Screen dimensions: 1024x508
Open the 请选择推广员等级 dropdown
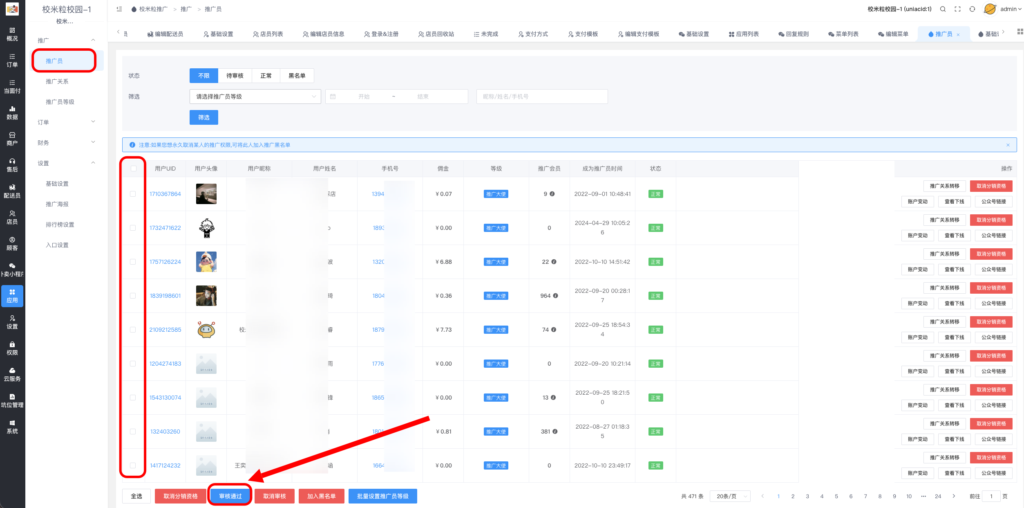254,97
